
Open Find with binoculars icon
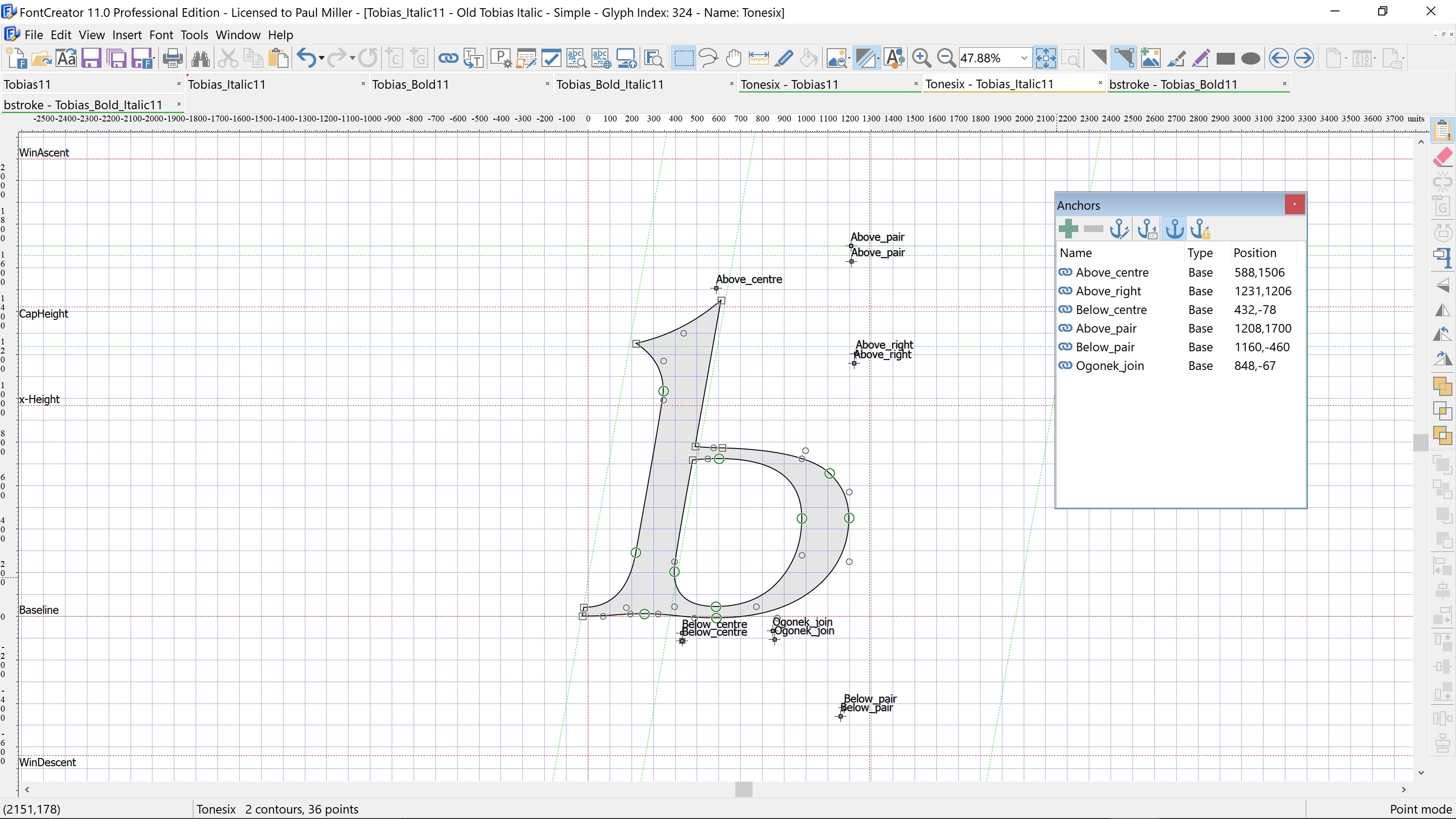[x=200, y=58]
